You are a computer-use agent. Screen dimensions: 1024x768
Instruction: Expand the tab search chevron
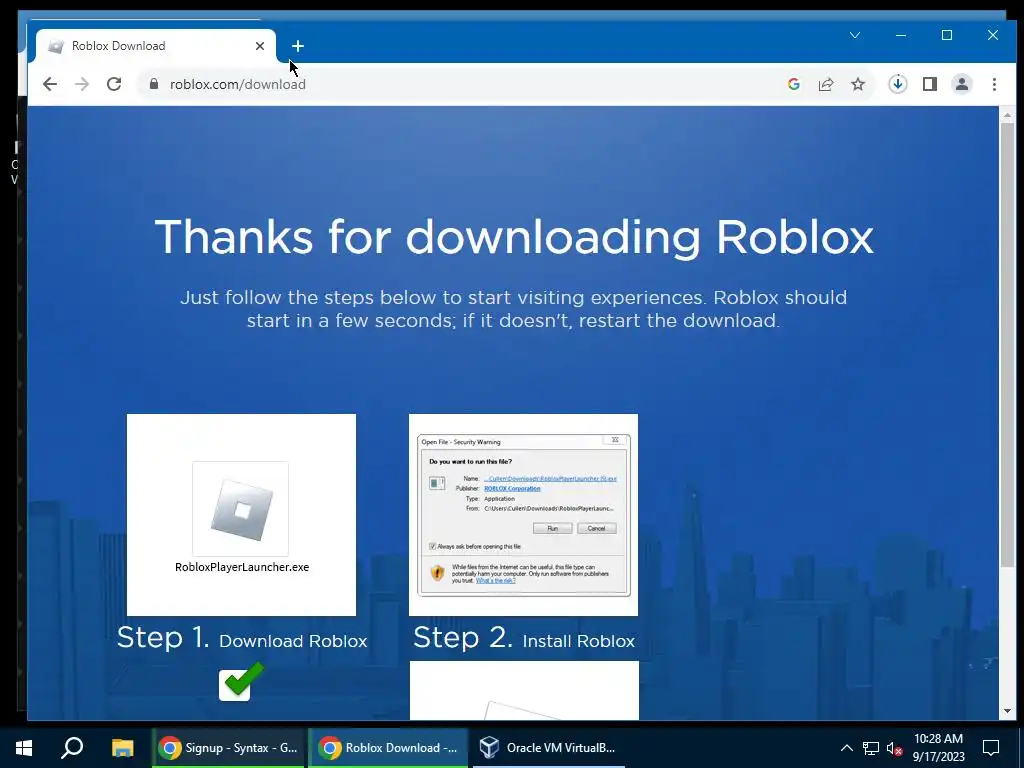click(855, 35)
